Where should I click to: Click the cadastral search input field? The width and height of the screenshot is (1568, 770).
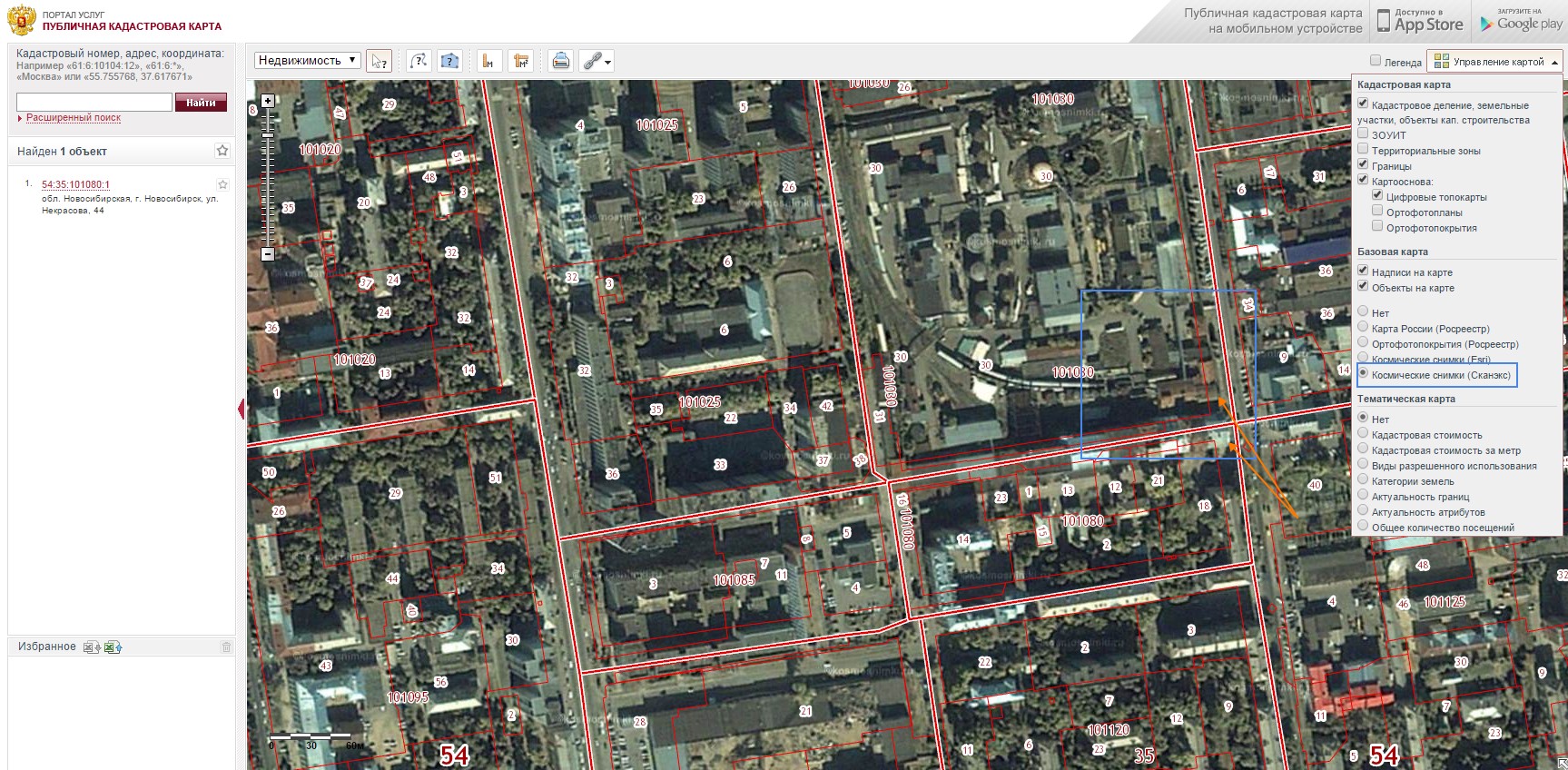pos(94,103)
